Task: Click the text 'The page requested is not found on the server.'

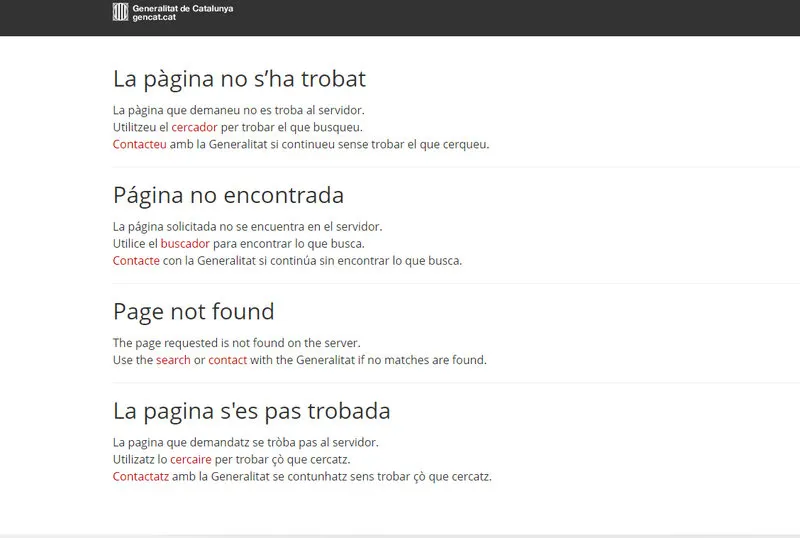Action: tap(237, 343)
